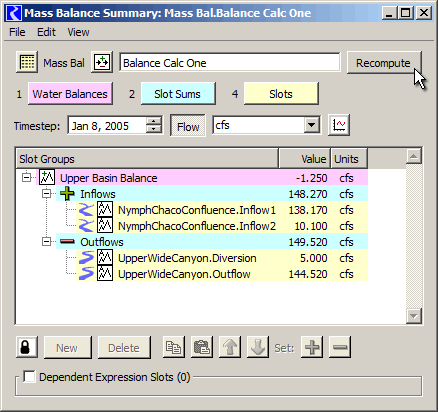Click the Balance Calc One name field
Image resolution: width=438 pixels, height=412 pixels.
point(230,63)
